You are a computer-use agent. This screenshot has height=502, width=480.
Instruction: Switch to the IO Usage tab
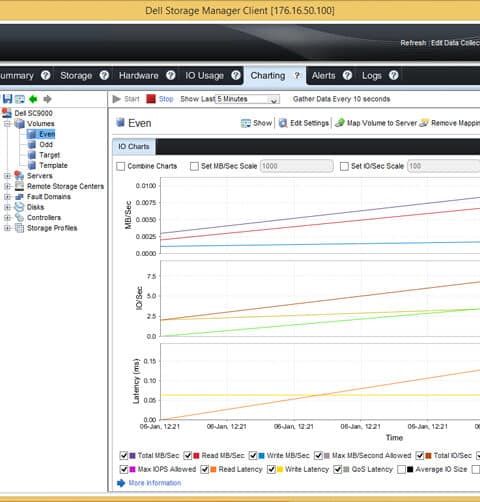[x=204, y=76]
